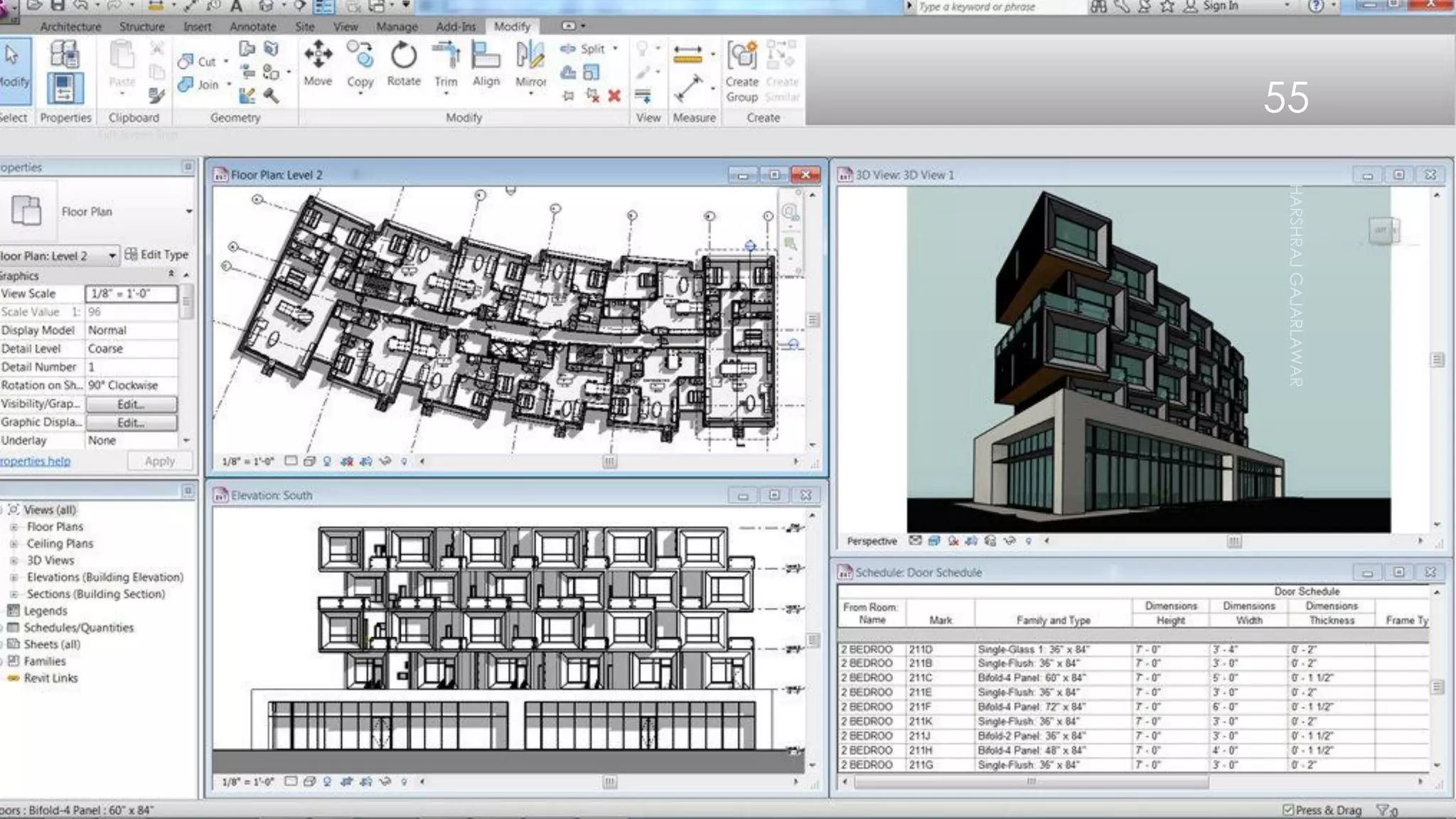Viewport: 1456px width, 819px height.
Task: Select the Trim tool
Action: [x=446, y=55]
